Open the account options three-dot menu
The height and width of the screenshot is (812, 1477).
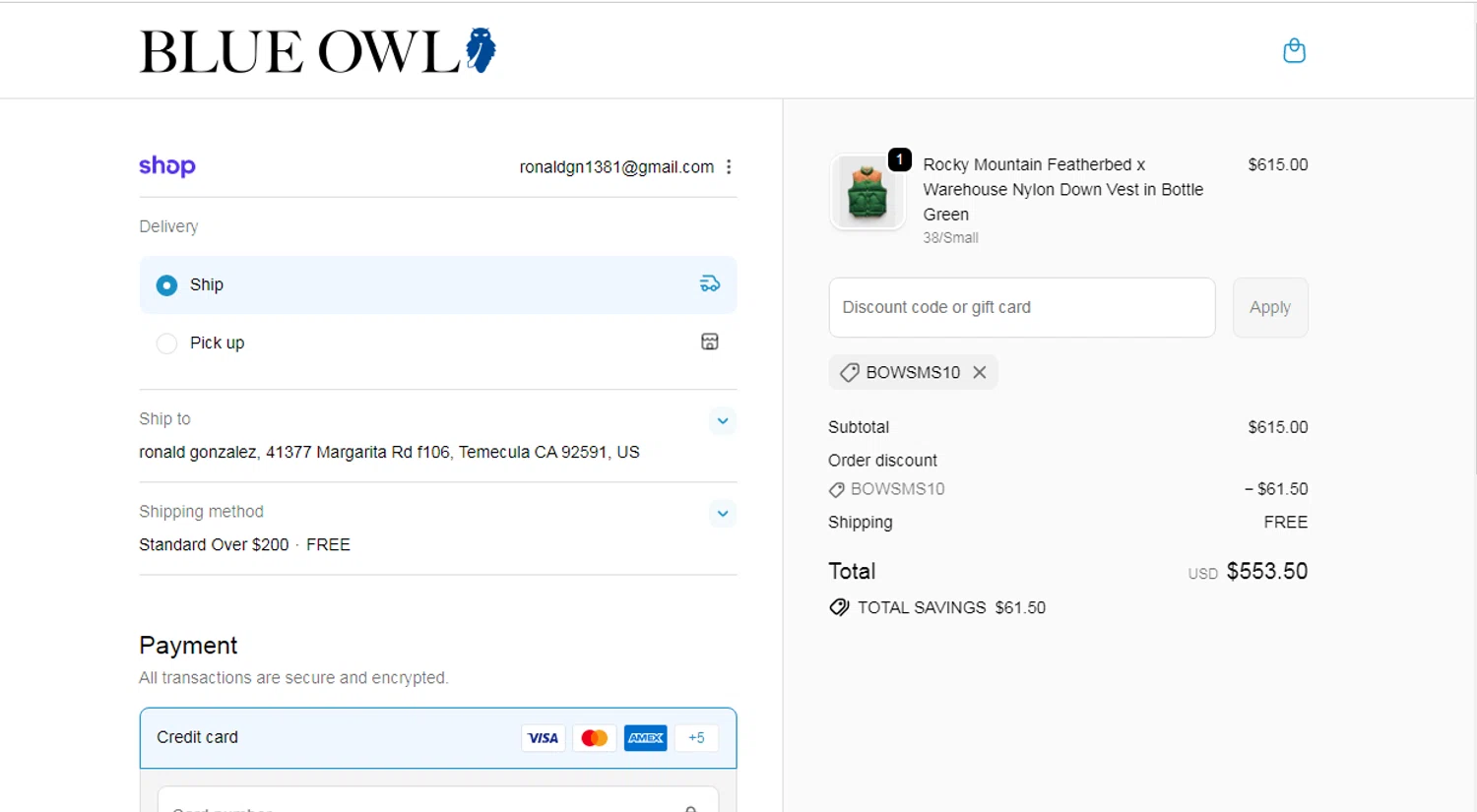coord(729,167)
